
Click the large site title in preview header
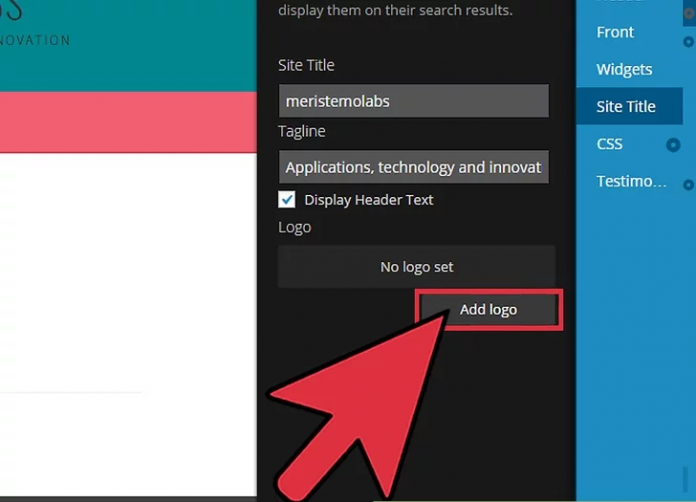click(12, 10)
